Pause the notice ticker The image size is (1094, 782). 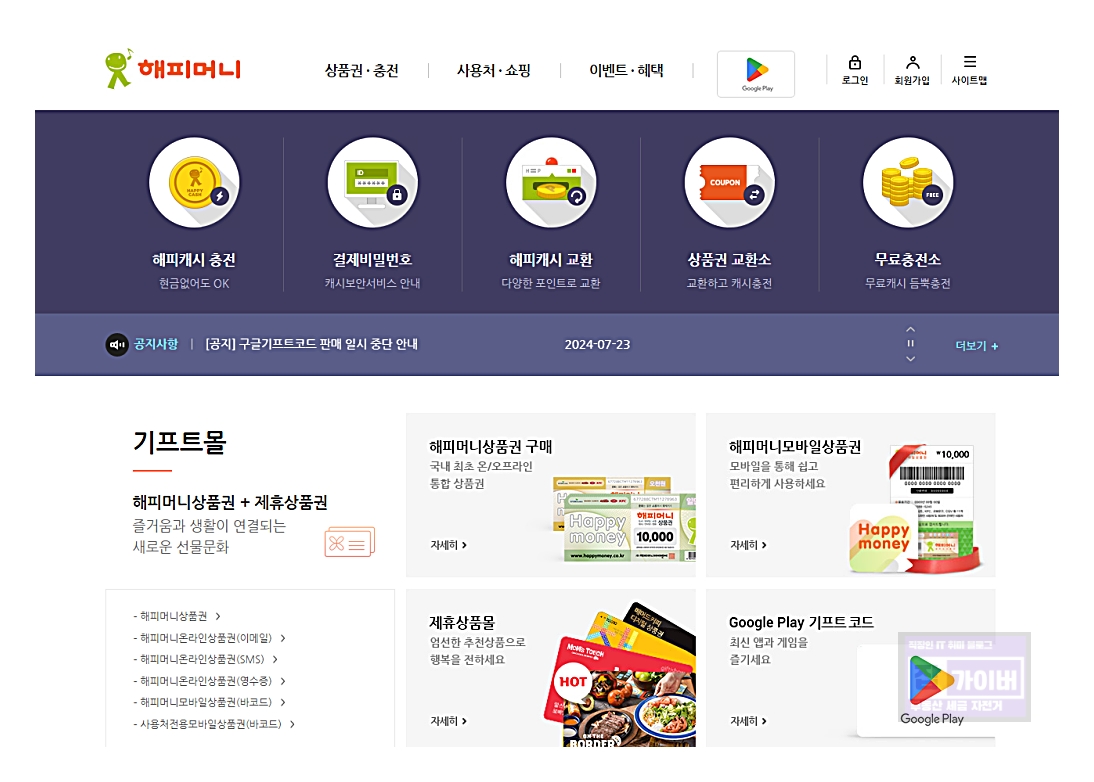click(911, 344)
